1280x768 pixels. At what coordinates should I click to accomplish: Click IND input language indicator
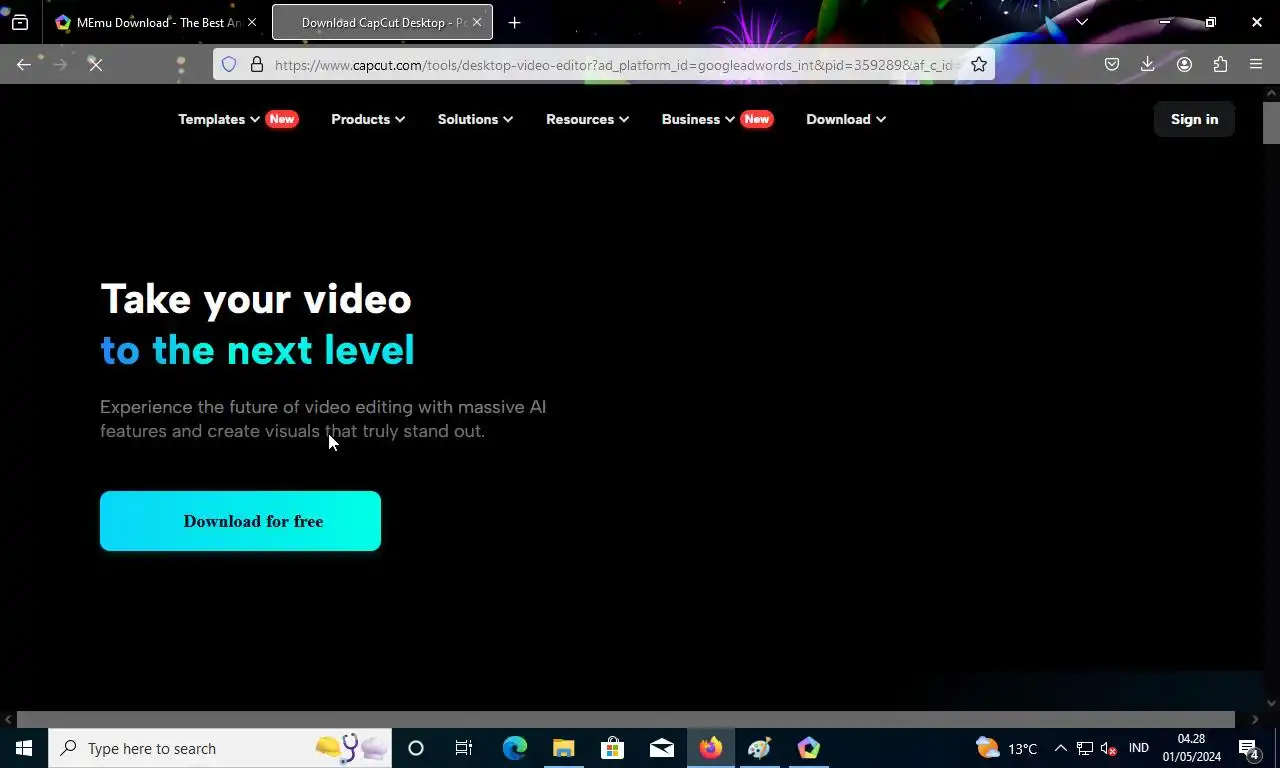[x=1138, y=748]
